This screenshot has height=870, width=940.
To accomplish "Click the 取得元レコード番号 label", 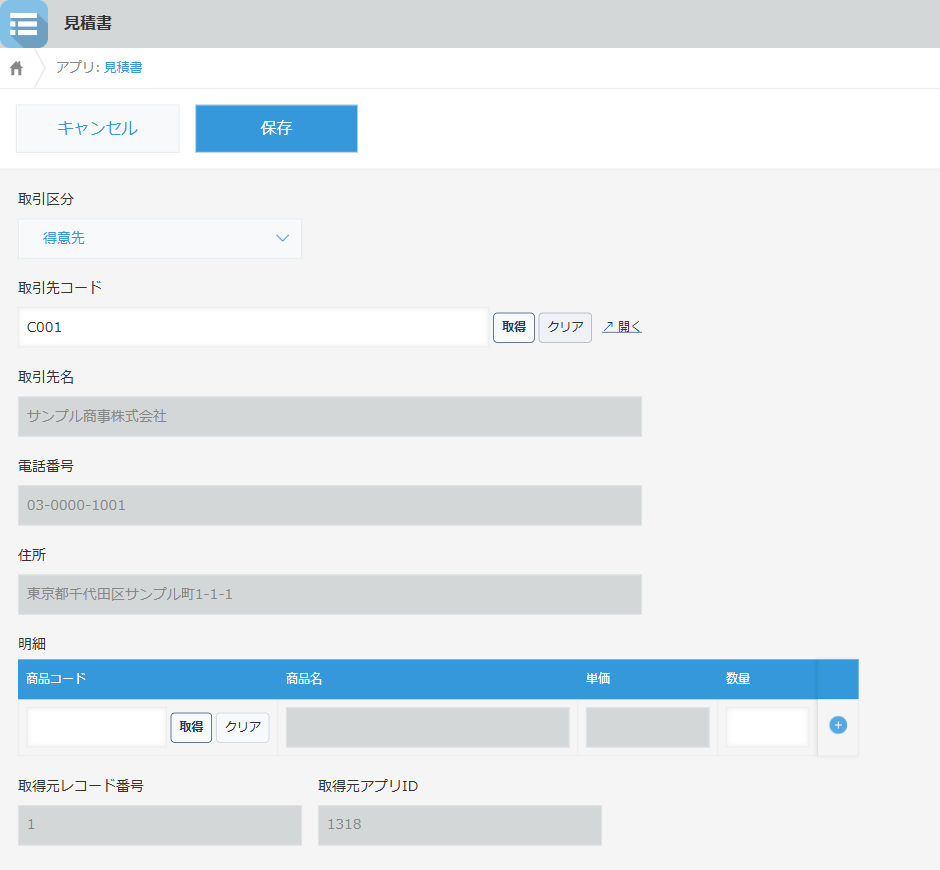I will (81, 786).
